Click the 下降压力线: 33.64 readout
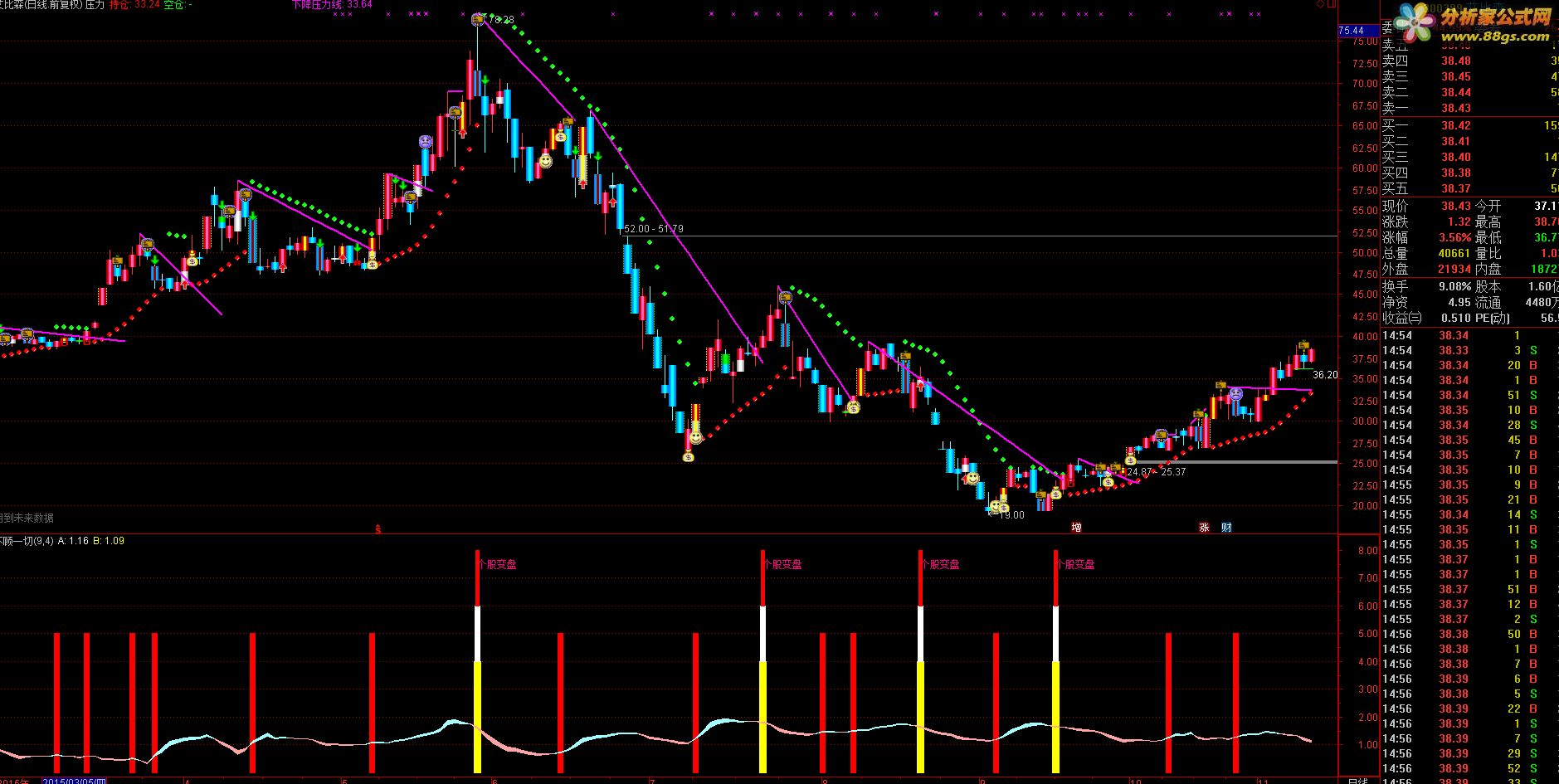The width and height of the screenshot is (1559, 784). point(331,4)
